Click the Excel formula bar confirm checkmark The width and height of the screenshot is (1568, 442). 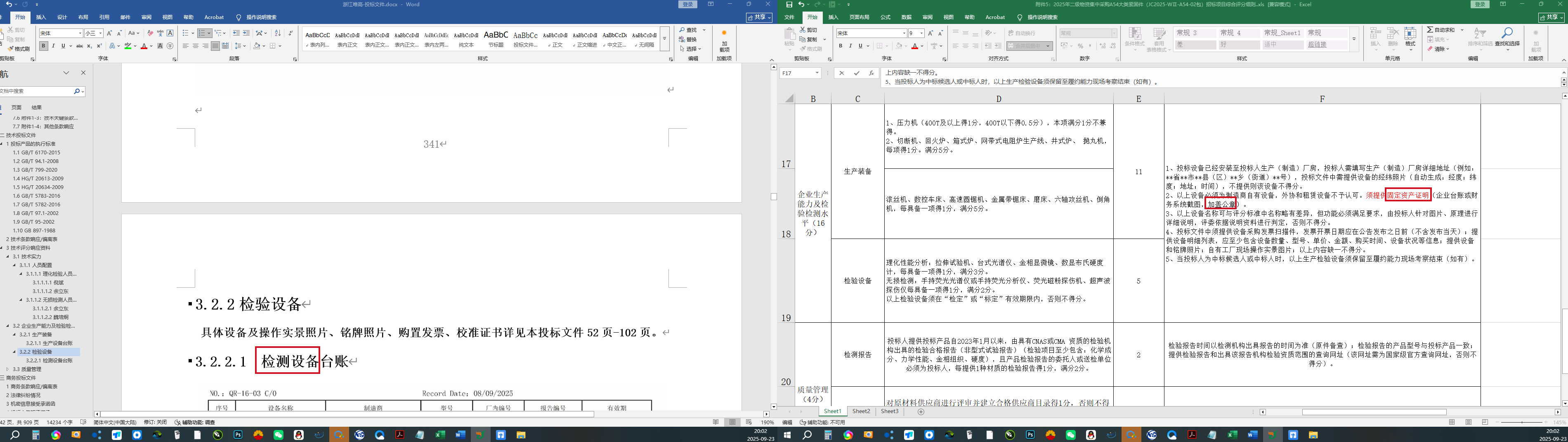[857, 73]
